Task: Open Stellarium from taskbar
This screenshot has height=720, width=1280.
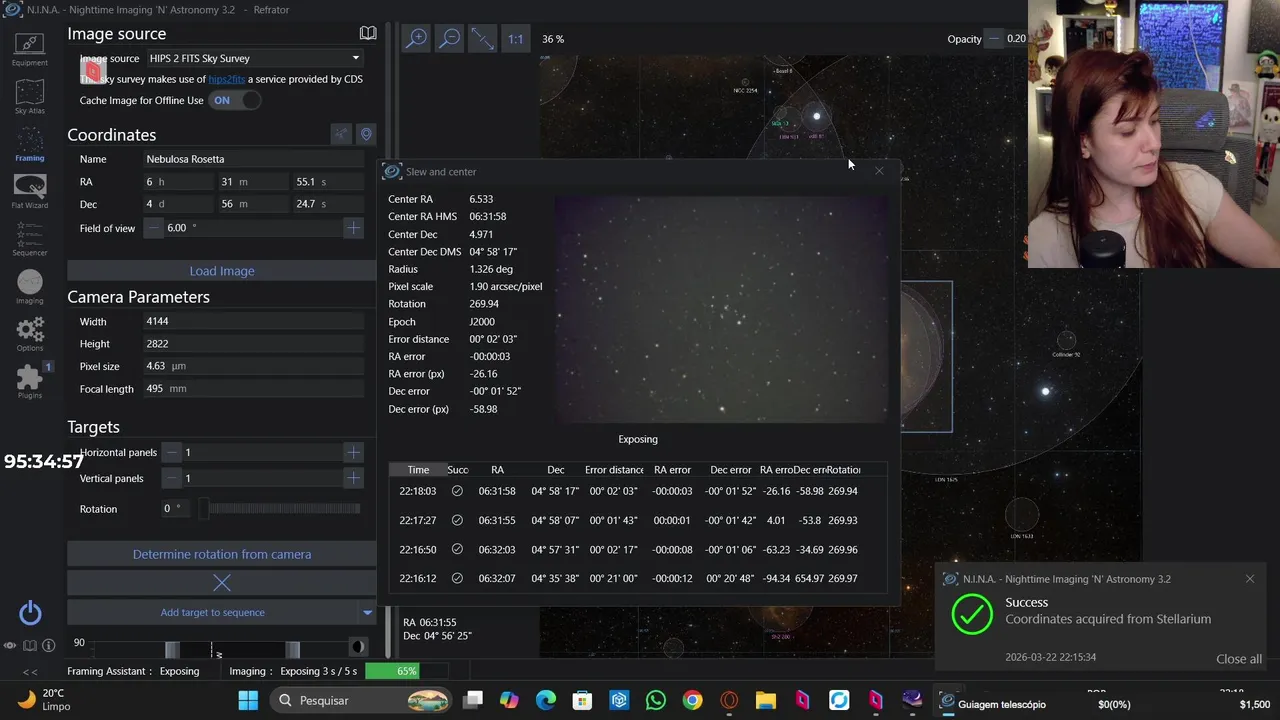Action: click(x=912, y=701)
